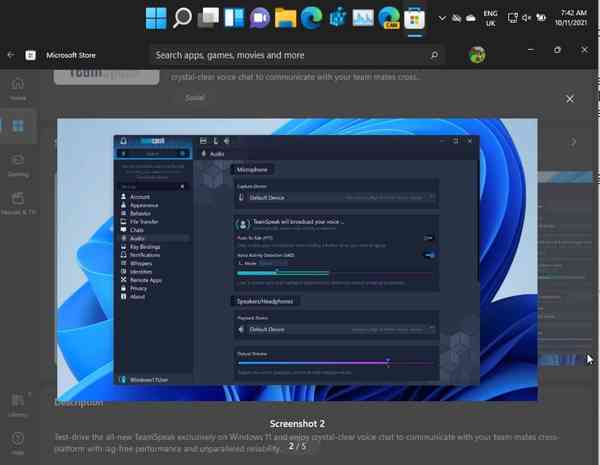The height and width of the screenshot is (465, 600).
Task: Open the user profile avatar menu
Action: (477, 55)
